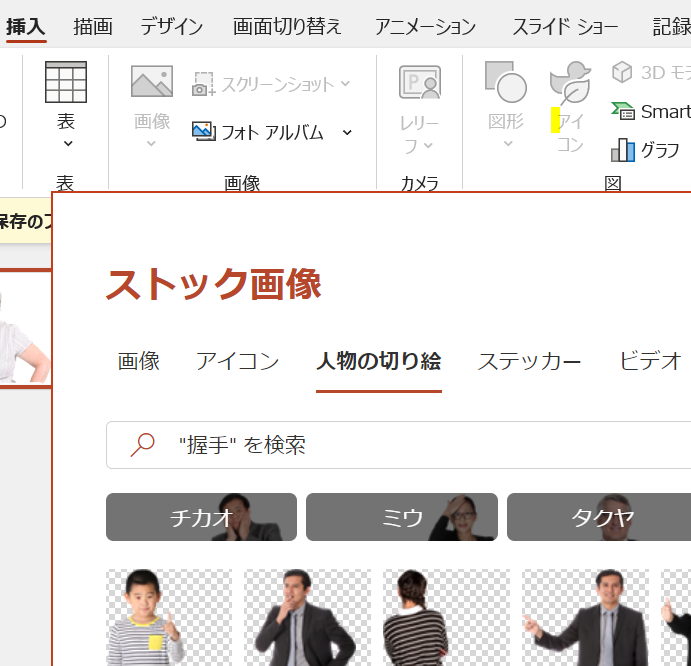This screenshot has width=691, height=666.
Task: Select the チカオ person filter button
Action: pyautogui.click(x=201, y=517)
